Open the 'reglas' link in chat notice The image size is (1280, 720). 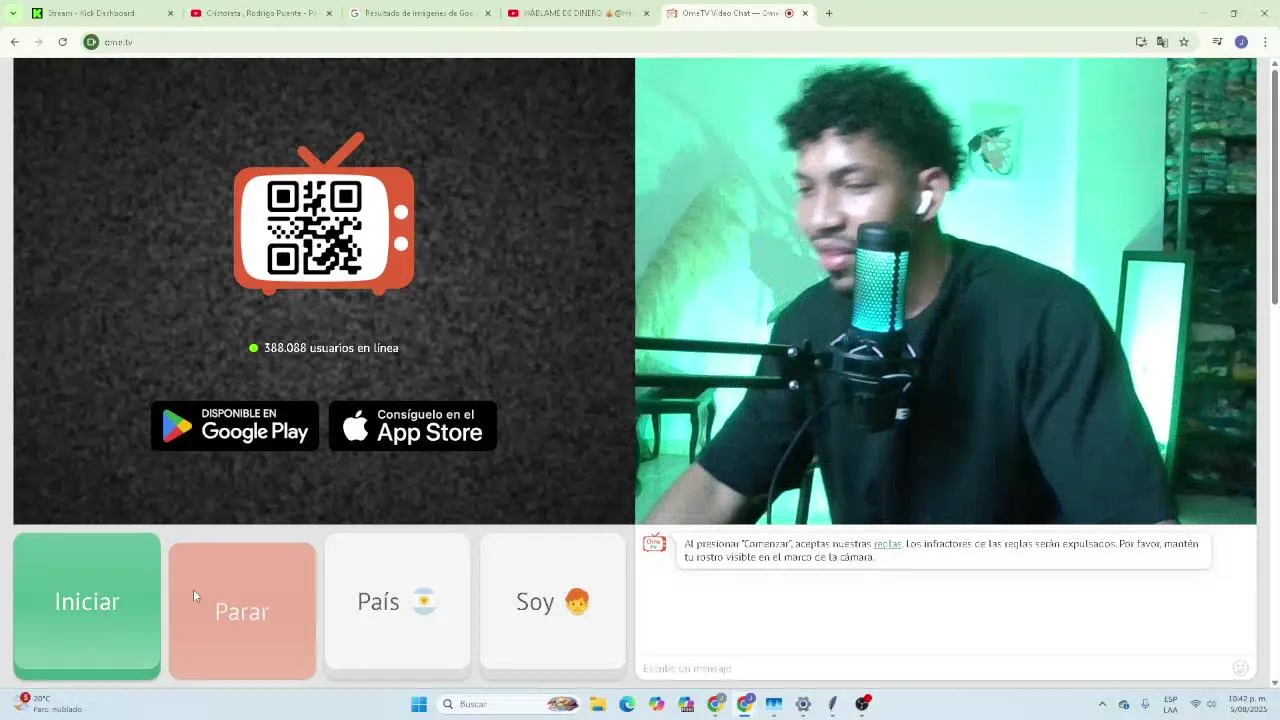[x=887, y=544]
